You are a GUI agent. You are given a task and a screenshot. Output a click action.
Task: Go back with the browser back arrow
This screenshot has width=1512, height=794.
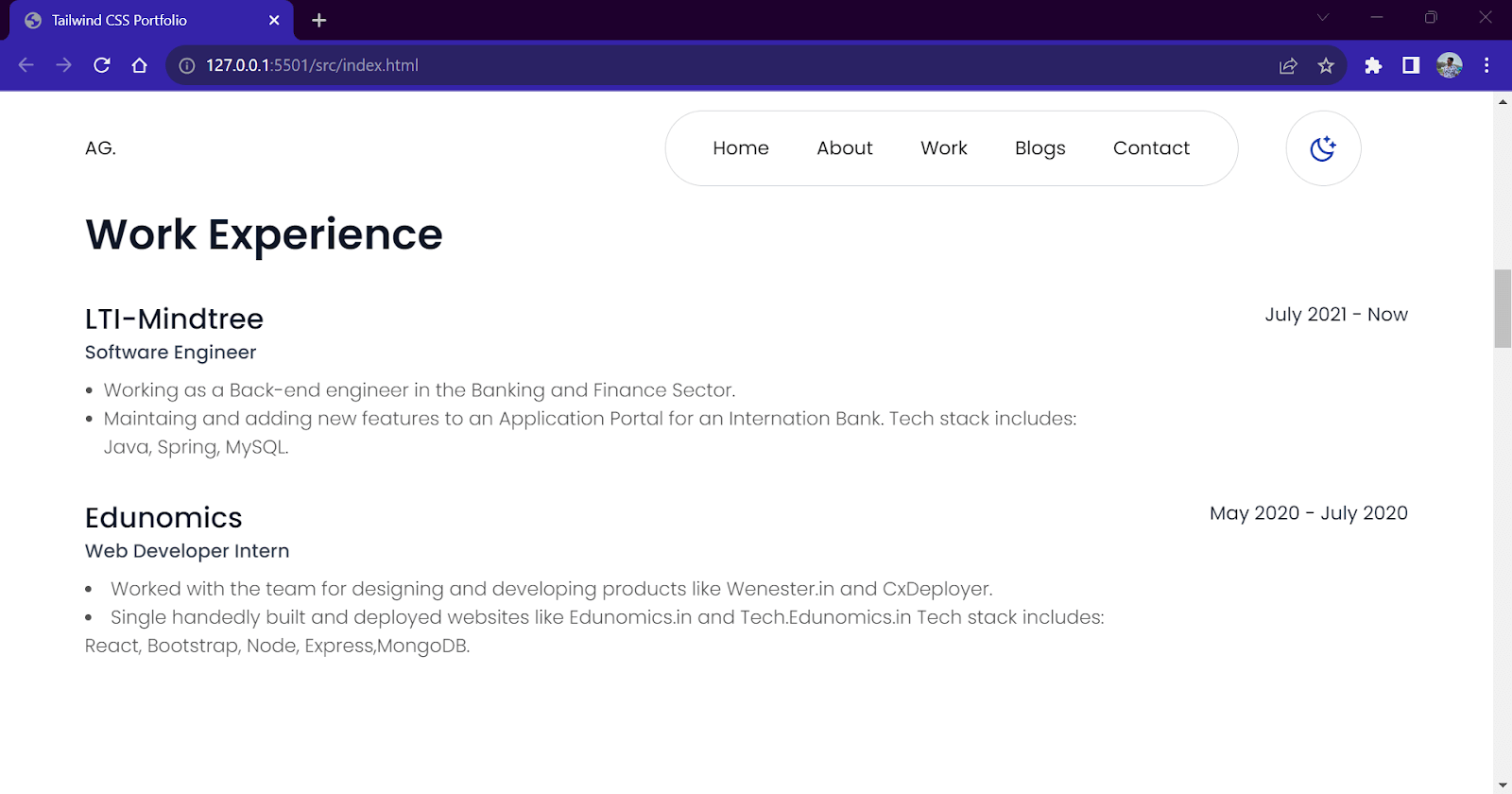pyautogui.click(x=26, y=65)
